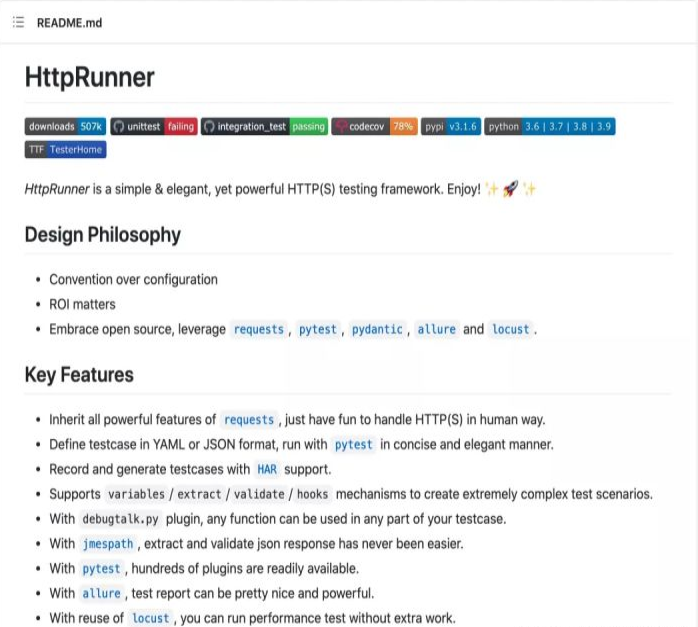Open the integration_test passing badge
698x627 pixels.
(x=264, y=127)
